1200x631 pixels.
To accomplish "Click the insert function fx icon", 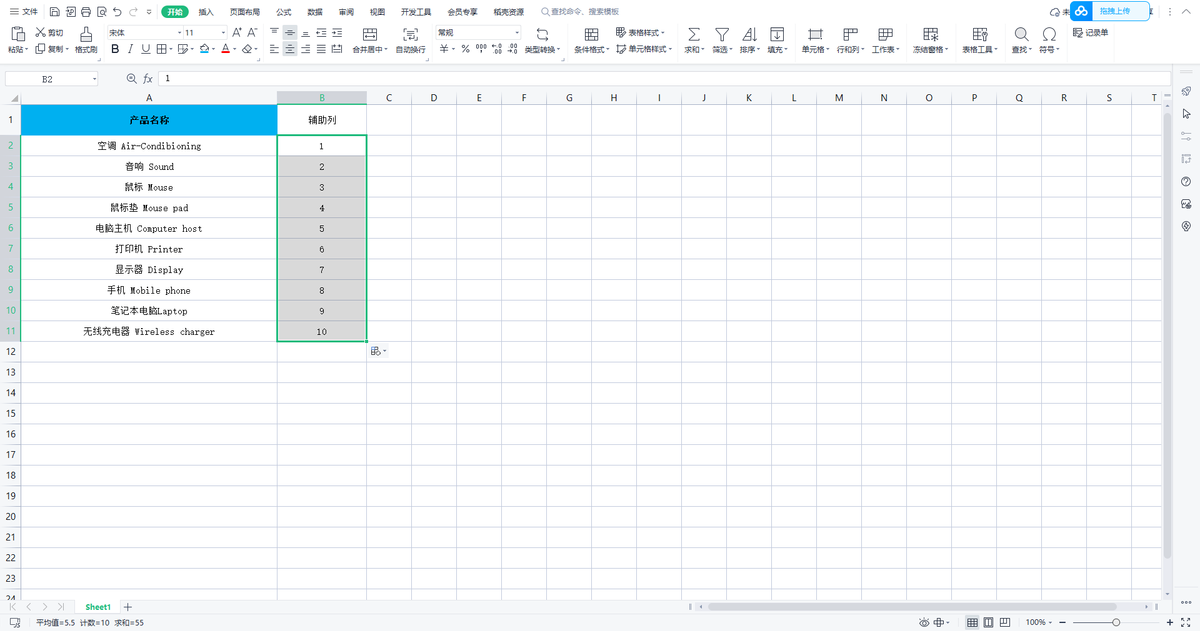I will tap(148, 78).
